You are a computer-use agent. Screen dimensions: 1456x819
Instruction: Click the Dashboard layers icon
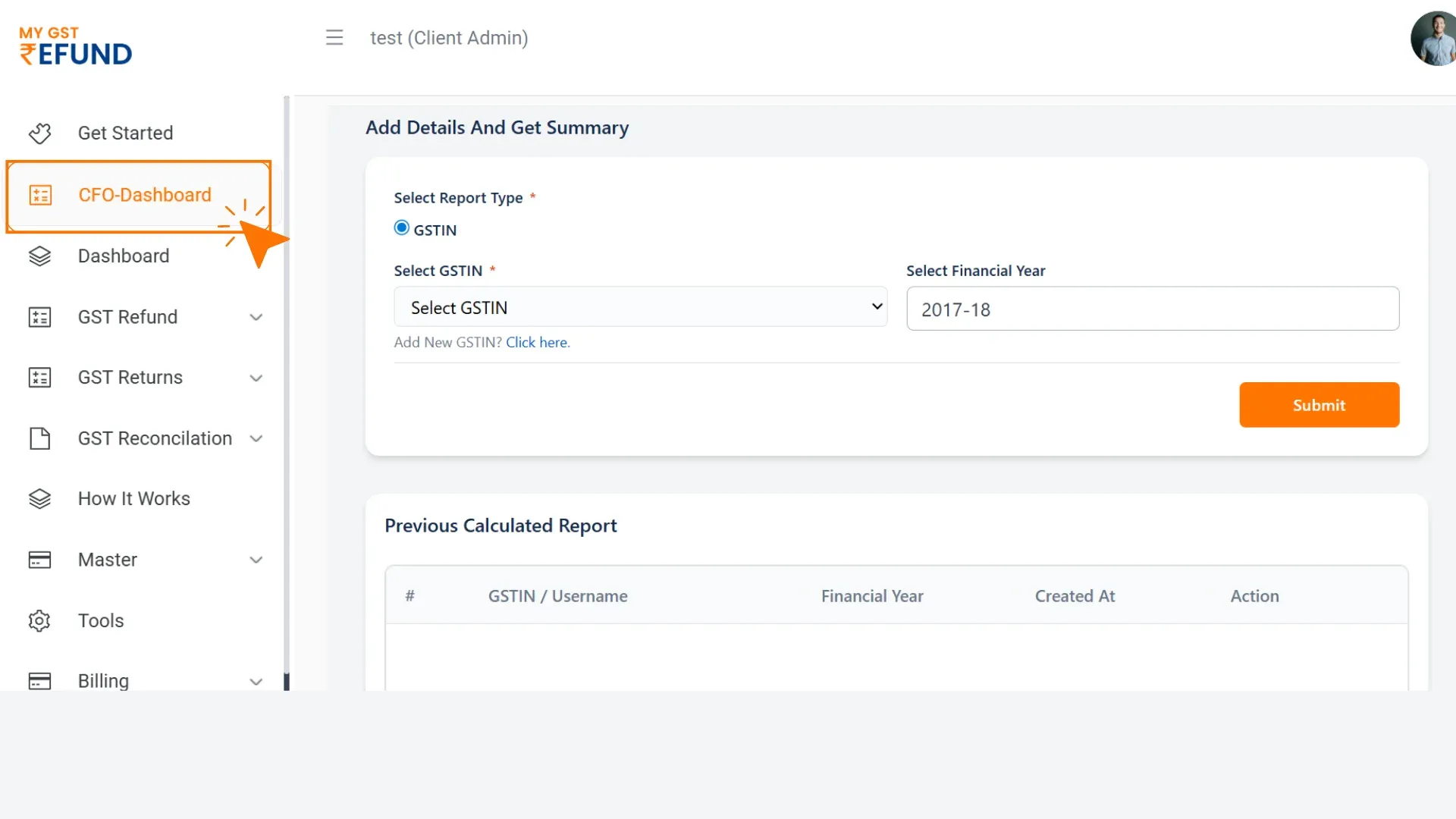[x=39, y=256]
